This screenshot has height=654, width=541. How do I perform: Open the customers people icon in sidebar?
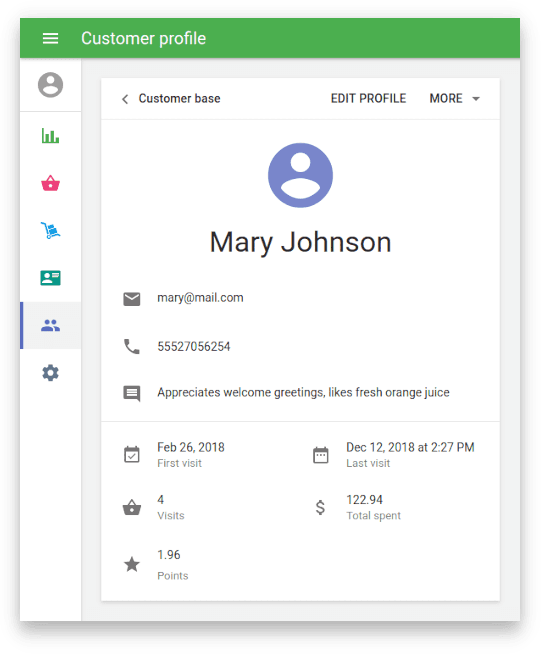click(50, 325)
